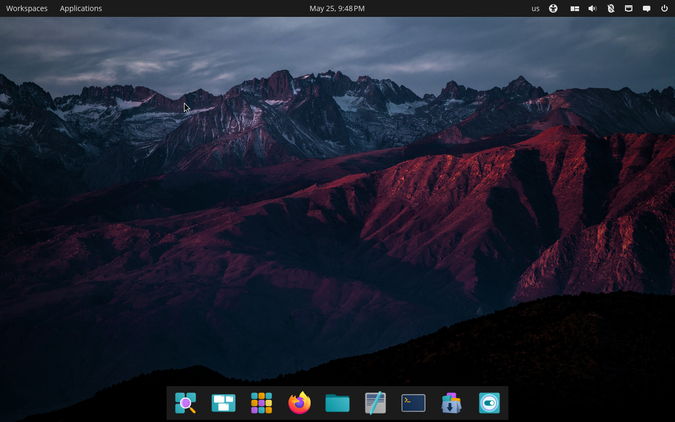The image size is (675, 422).
Task: Open the notifications applet
Action: [647, 8]
